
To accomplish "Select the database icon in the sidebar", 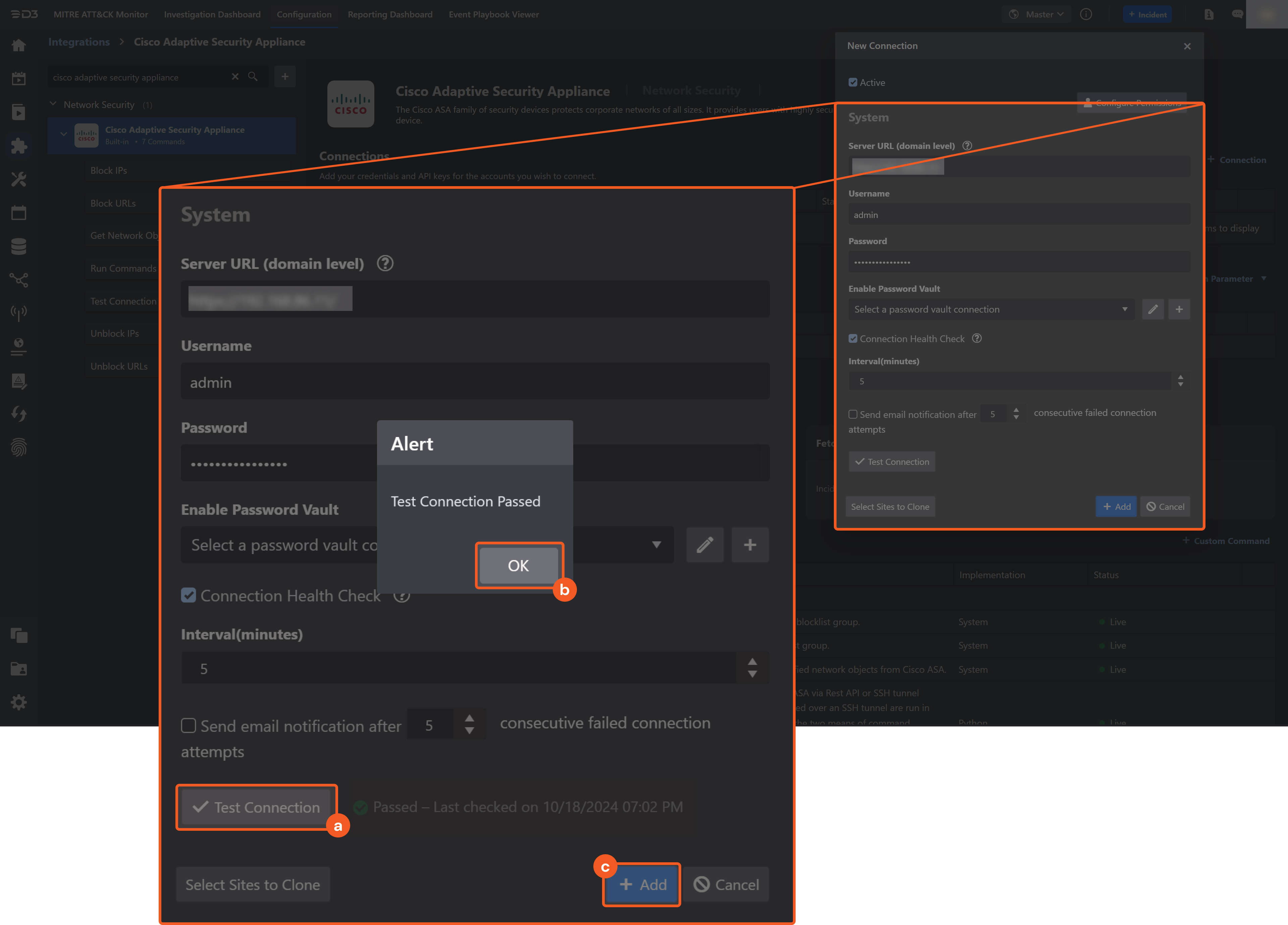I will pos(19,246).
